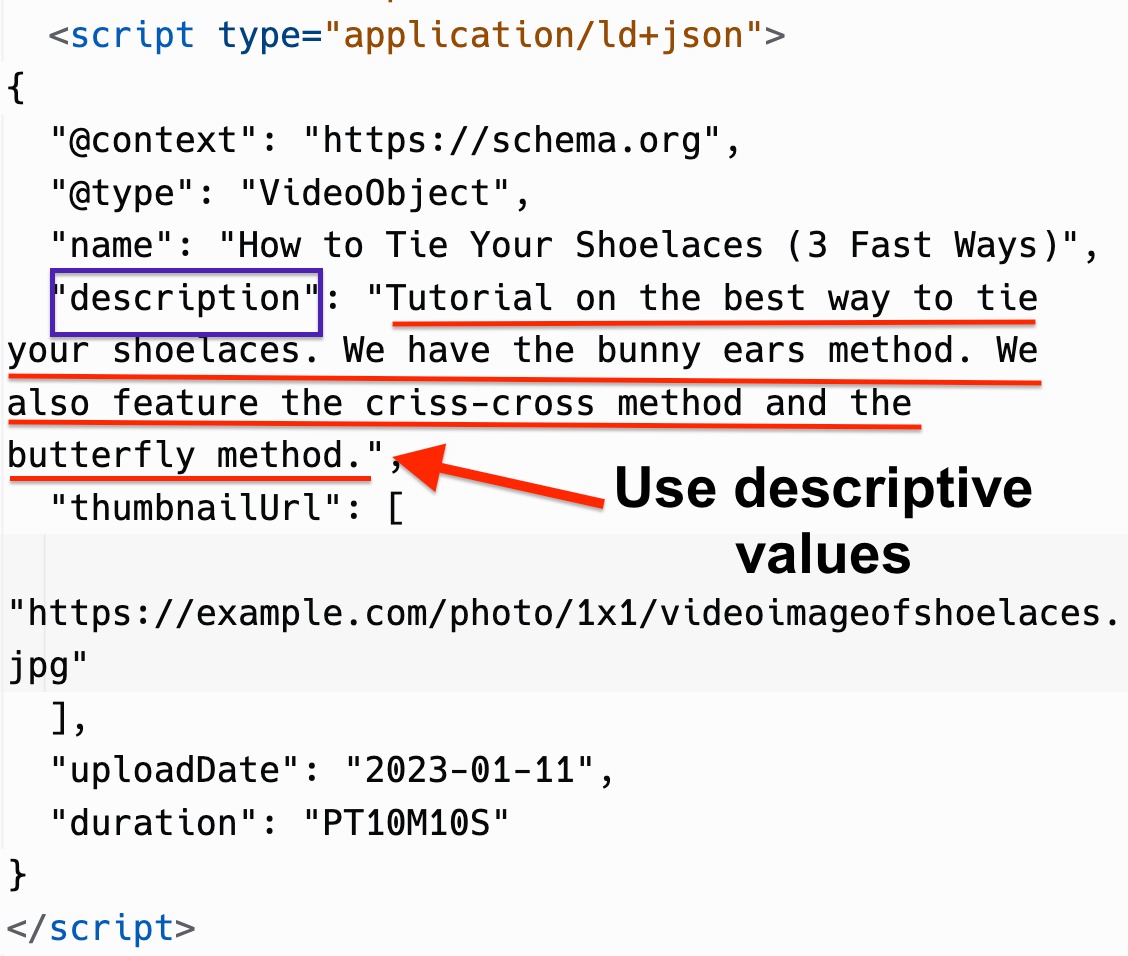The height and width of the screenshot is (956, 1128).
Task: Click the name property key
Action: pyautogui.click(x=105, y=244)
